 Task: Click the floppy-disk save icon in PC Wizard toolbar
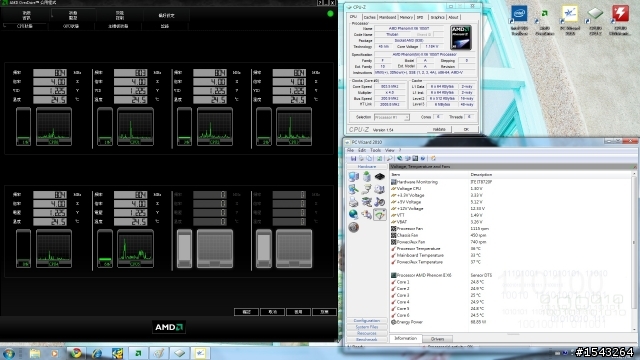click(x=353, y=158)
